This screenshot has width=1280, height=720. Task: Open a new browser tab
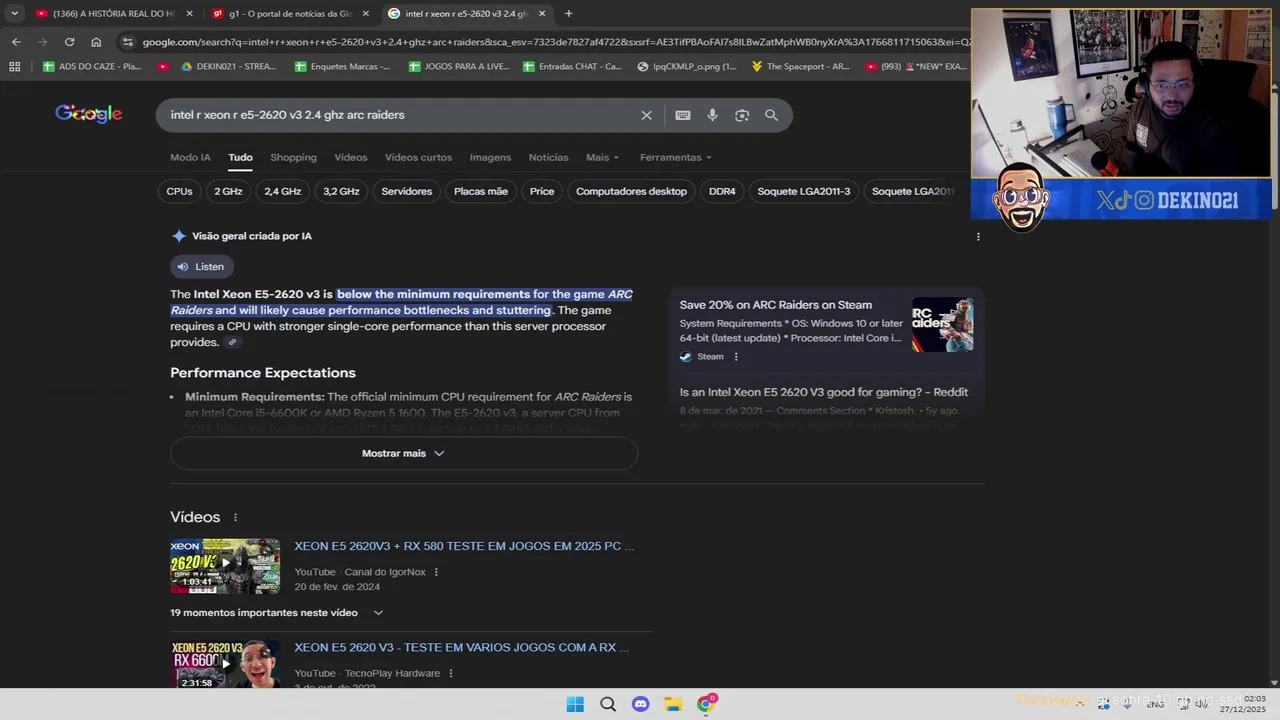[x=569, y=14]
